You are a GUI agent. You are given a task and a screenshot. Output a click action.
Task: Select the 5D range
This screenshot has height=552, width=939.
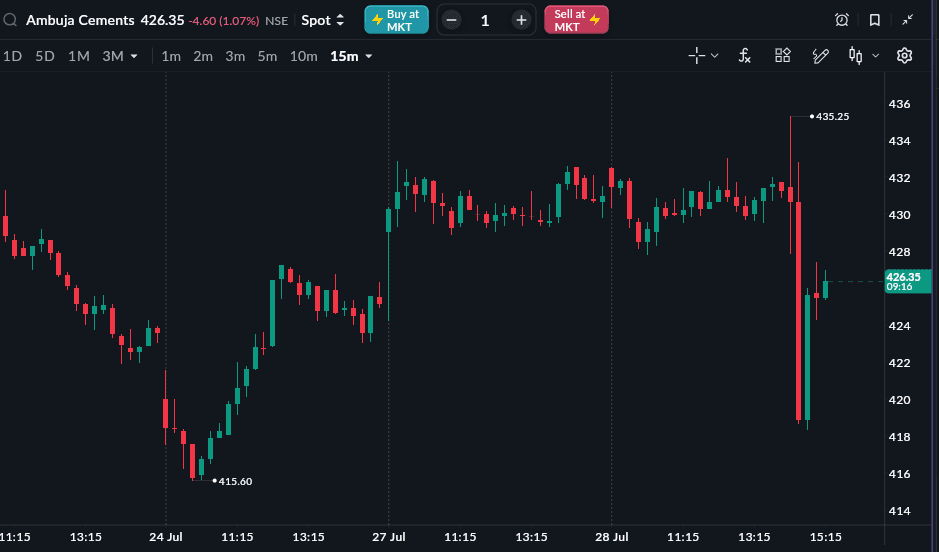tap(45, 56)
